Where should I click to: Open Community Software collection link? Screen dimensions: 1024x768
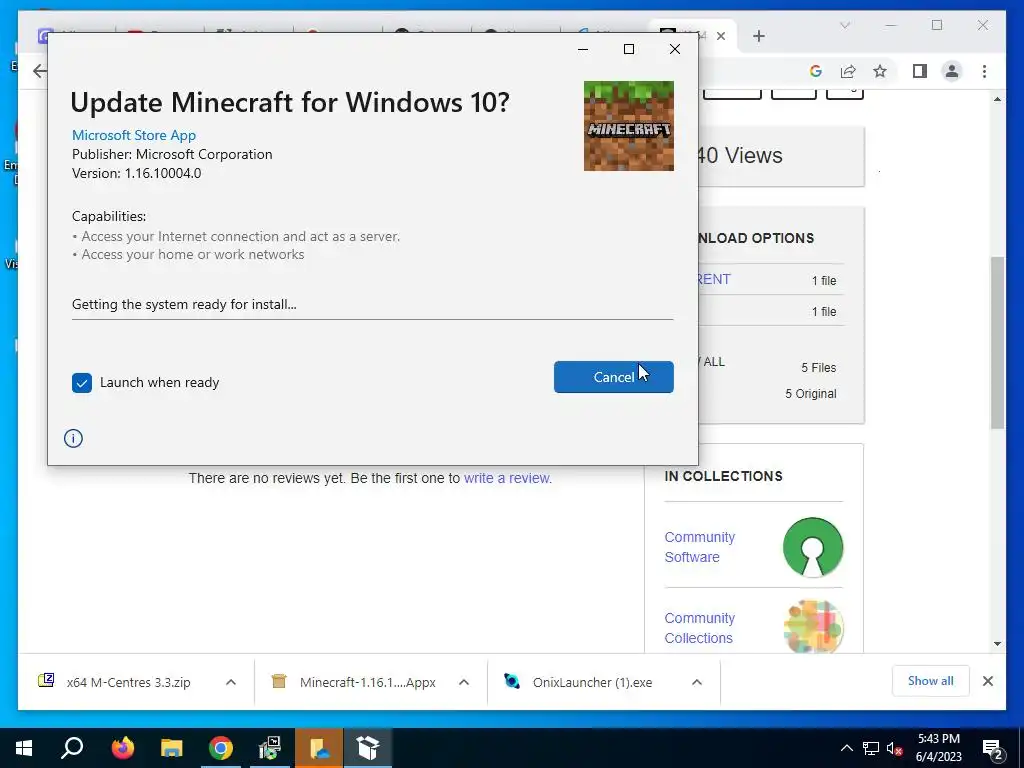click(x=699, y=547)
